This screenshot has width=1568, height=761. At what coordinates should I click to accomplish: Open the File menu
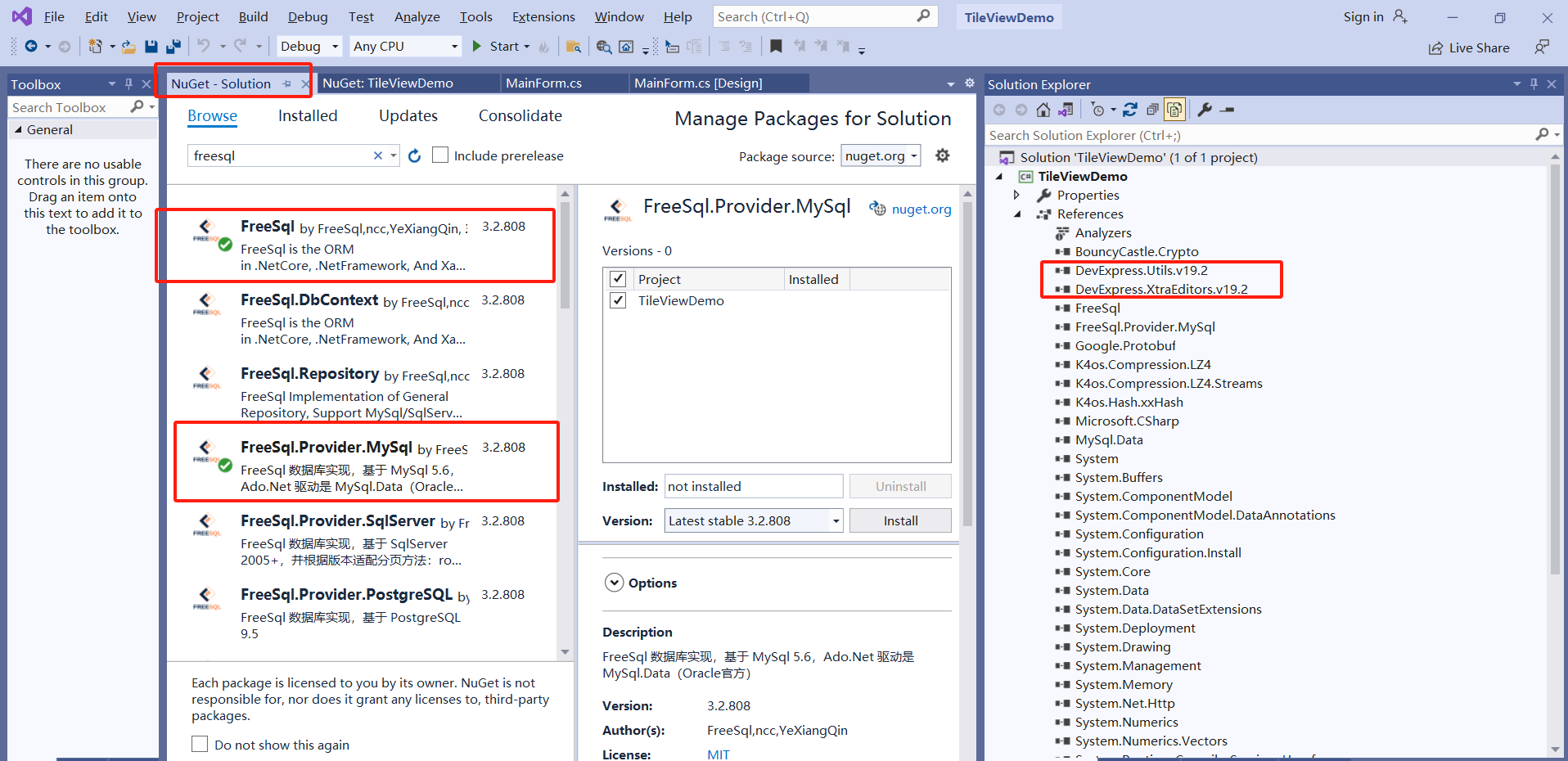point(54,16)
